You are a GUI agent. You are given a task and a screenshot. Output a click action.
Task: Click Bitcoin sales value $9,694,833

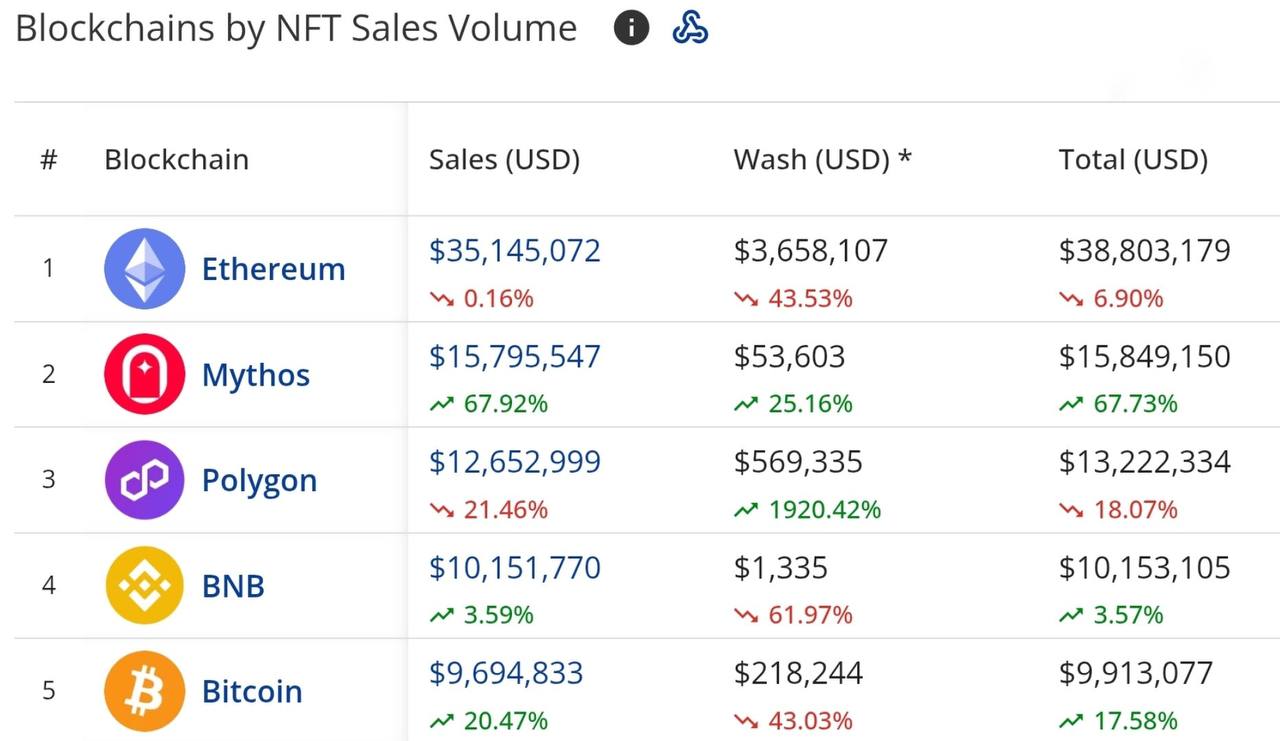[506, 674]
